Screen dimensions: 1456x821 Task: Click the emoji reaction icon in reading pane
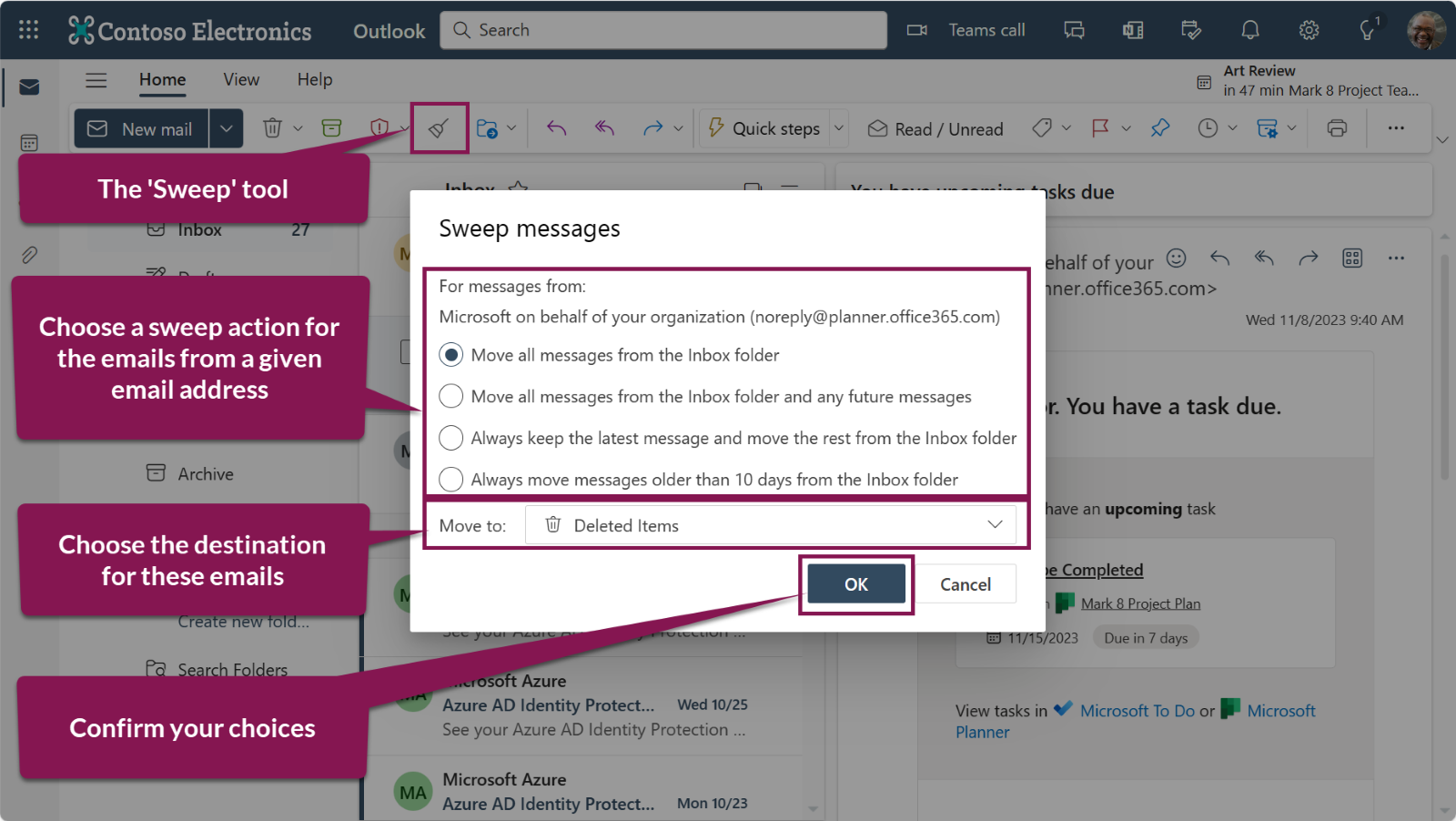[1176, 258]
